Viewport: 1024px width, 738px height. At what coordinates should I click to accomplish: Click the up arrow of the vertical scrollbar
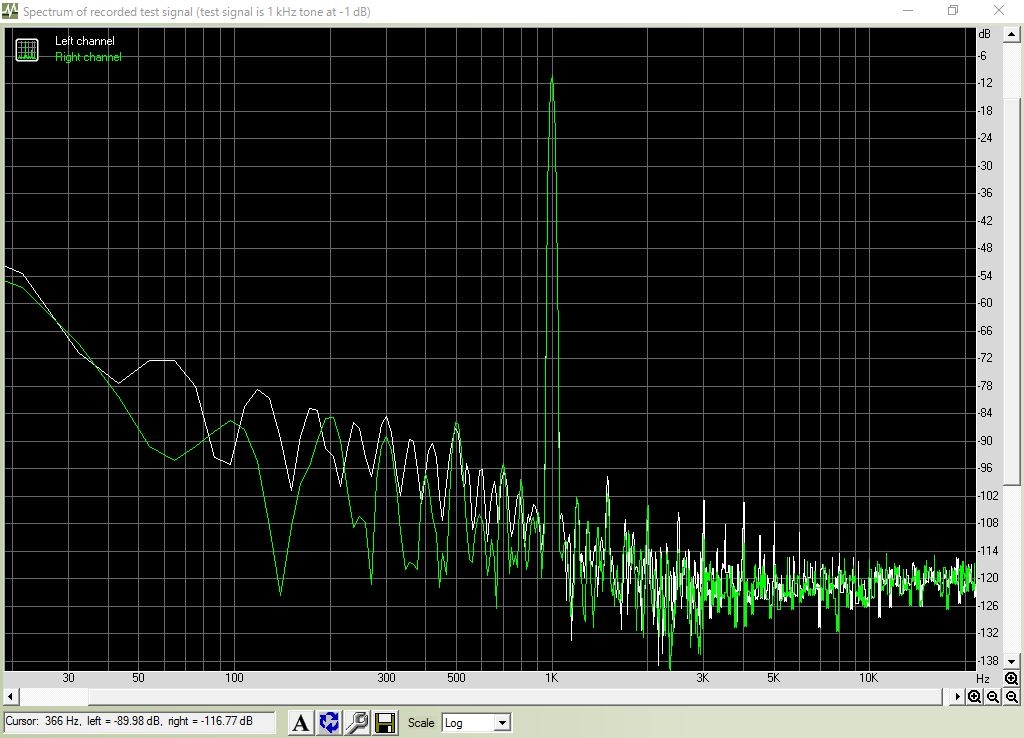click(x=1012, y=34)
